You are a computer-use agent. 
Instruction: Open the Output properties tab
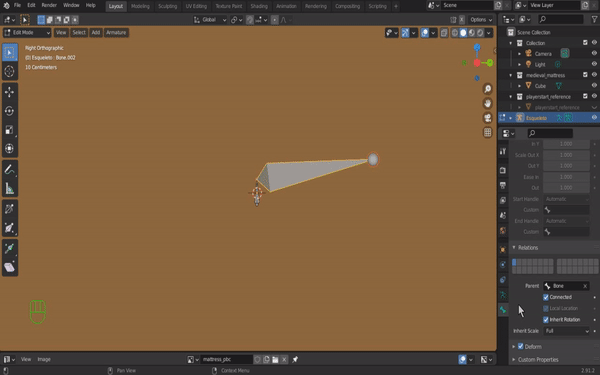503,185
